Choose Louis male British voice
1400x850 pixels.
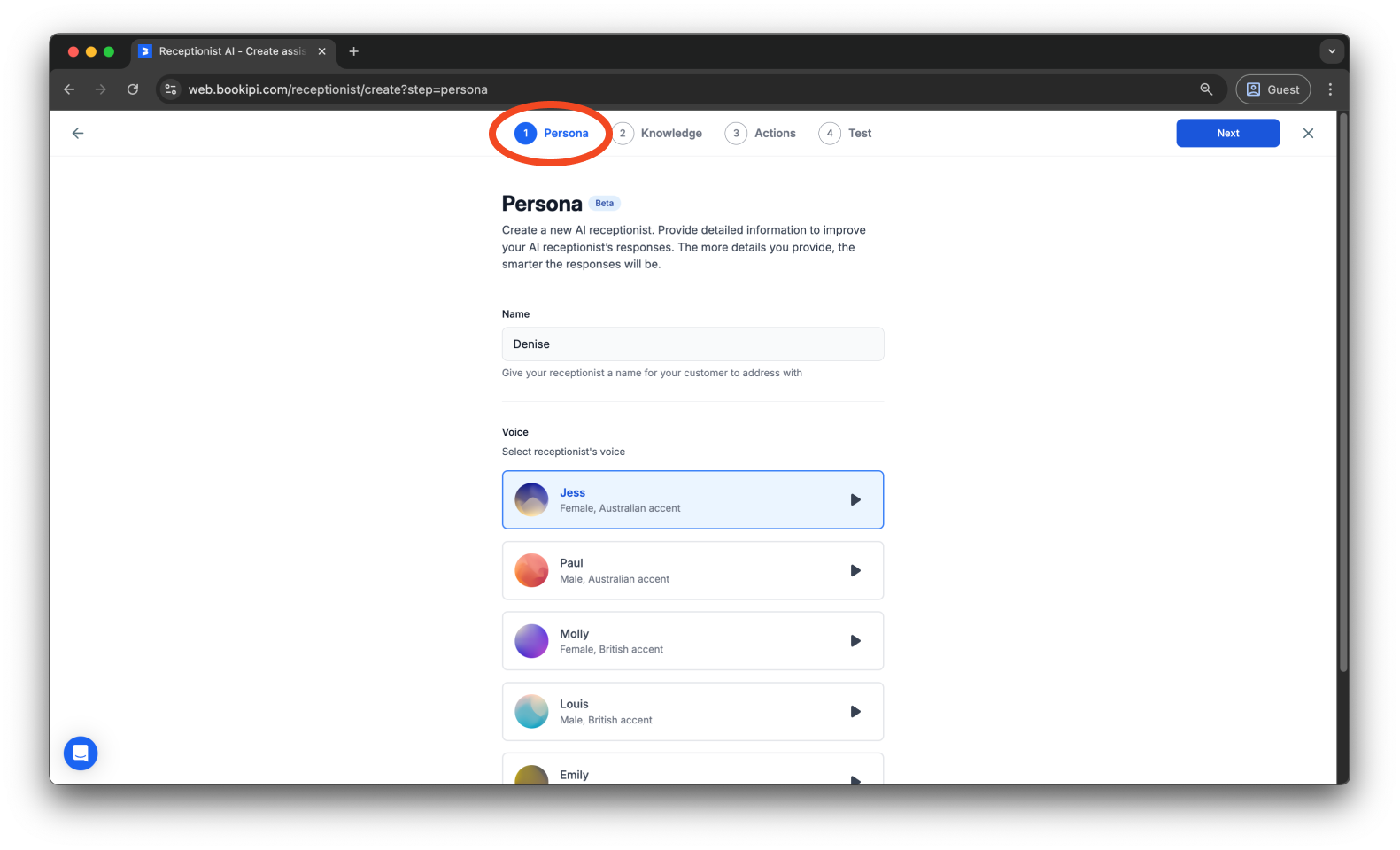coord(692,712)
